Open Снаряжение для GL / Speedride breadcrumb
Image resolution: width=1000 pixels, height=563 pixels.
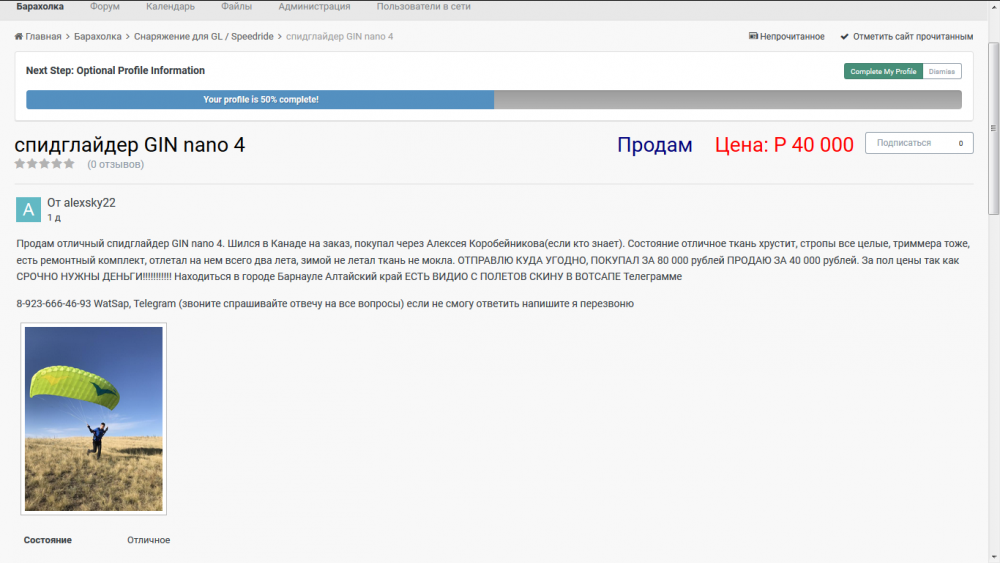(x=203, y=36)
